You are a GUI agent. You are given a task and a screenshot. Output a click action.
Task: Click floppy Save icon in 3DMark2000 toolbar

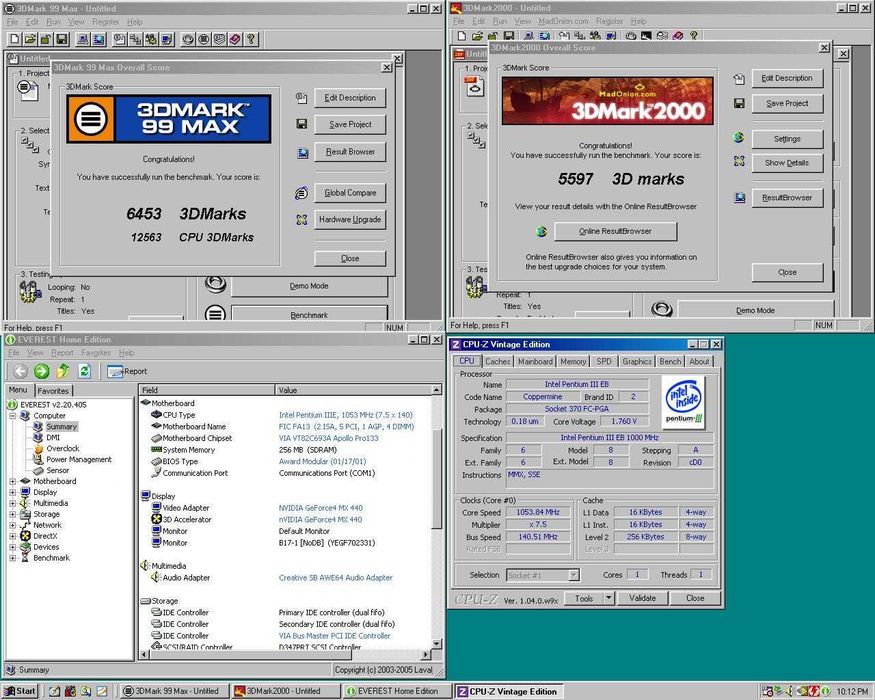pos(509,36)
